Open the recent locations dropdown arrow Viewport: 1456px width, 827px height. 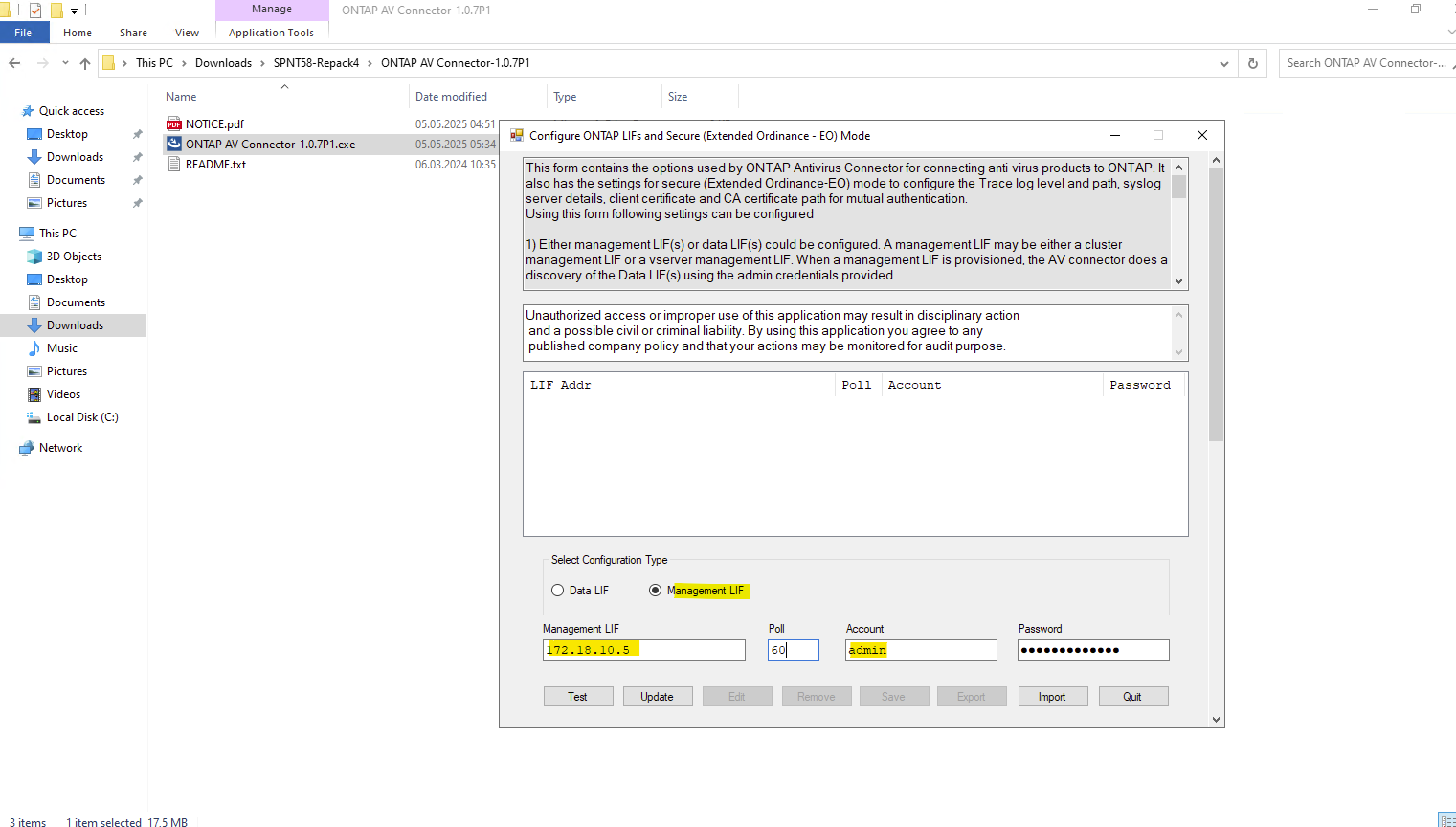click(x=65, y=63)
